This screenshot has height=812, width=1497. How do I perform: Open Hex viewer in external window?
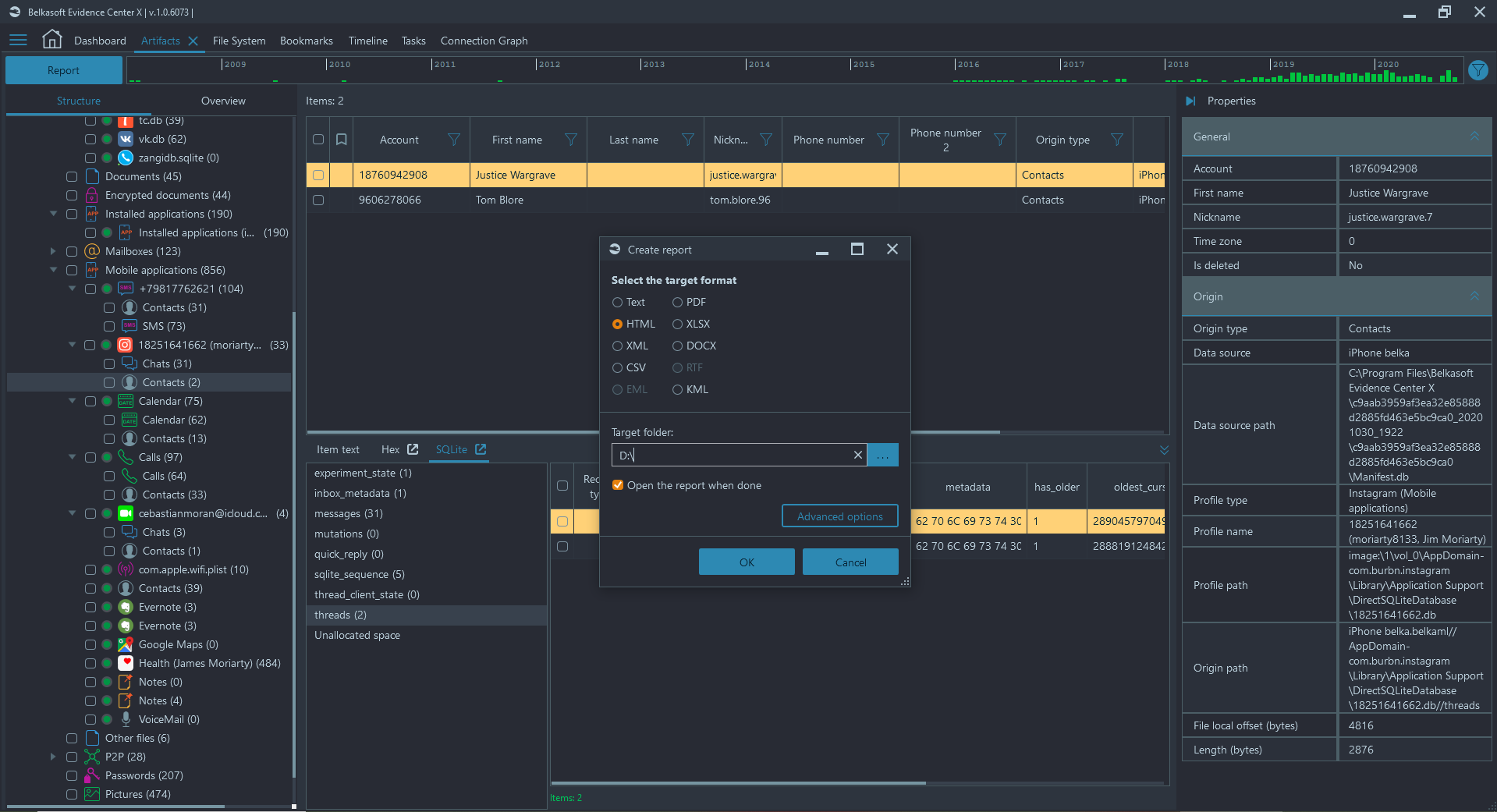pos(413,449)
